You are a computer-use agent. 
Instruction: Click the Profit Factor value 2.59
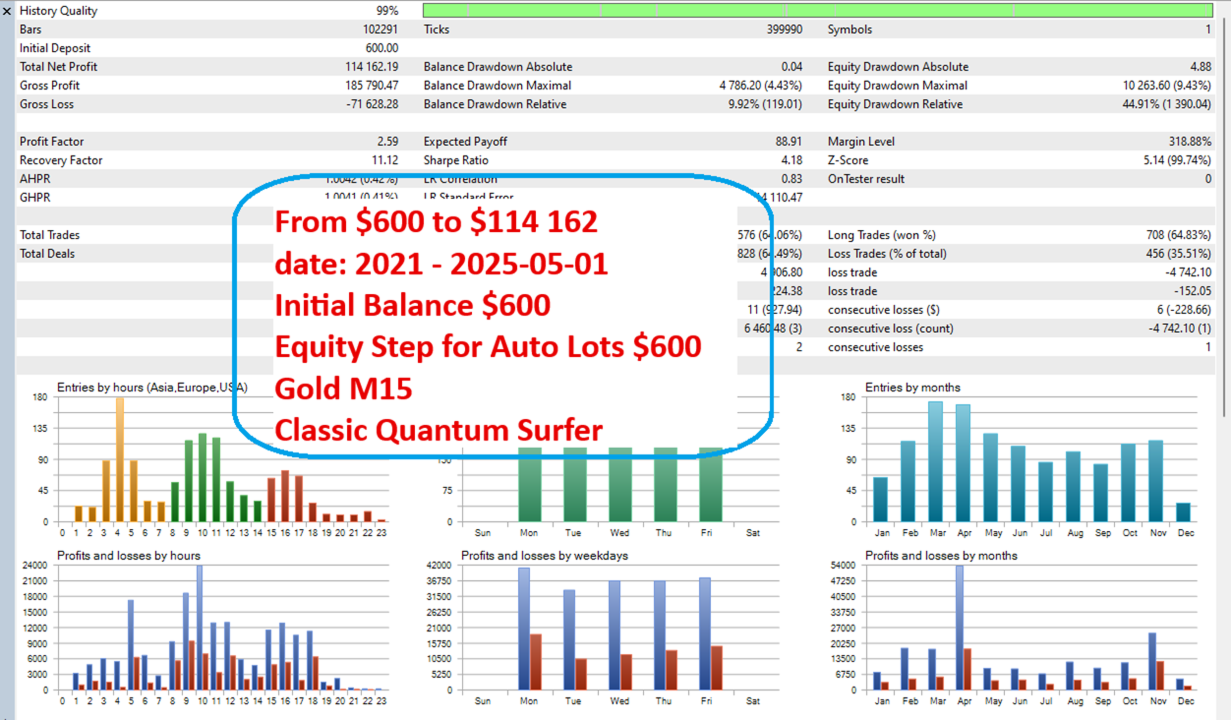coord(388,142)
